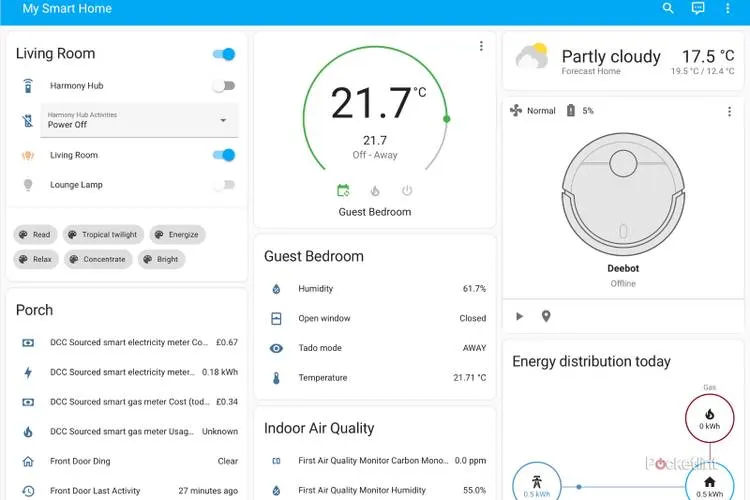
Task: Open the search icon in header
Action: (668, 8)
